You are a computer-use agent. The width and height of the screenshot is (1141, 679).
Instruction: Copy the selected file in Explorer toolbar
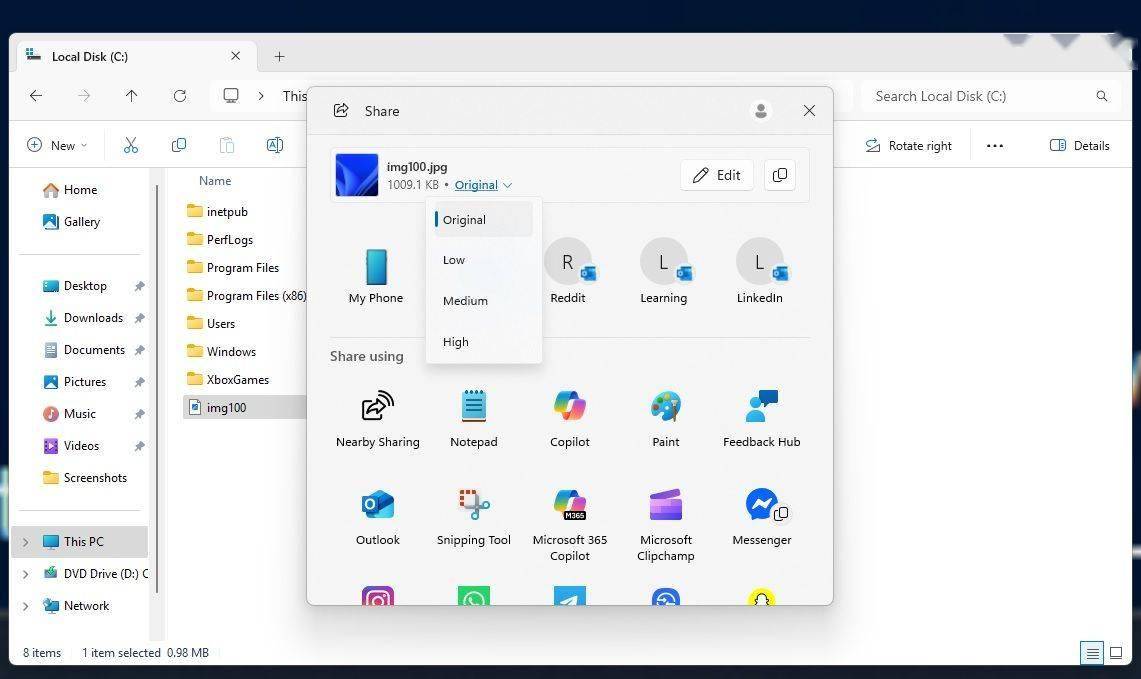tap(178, 146)
